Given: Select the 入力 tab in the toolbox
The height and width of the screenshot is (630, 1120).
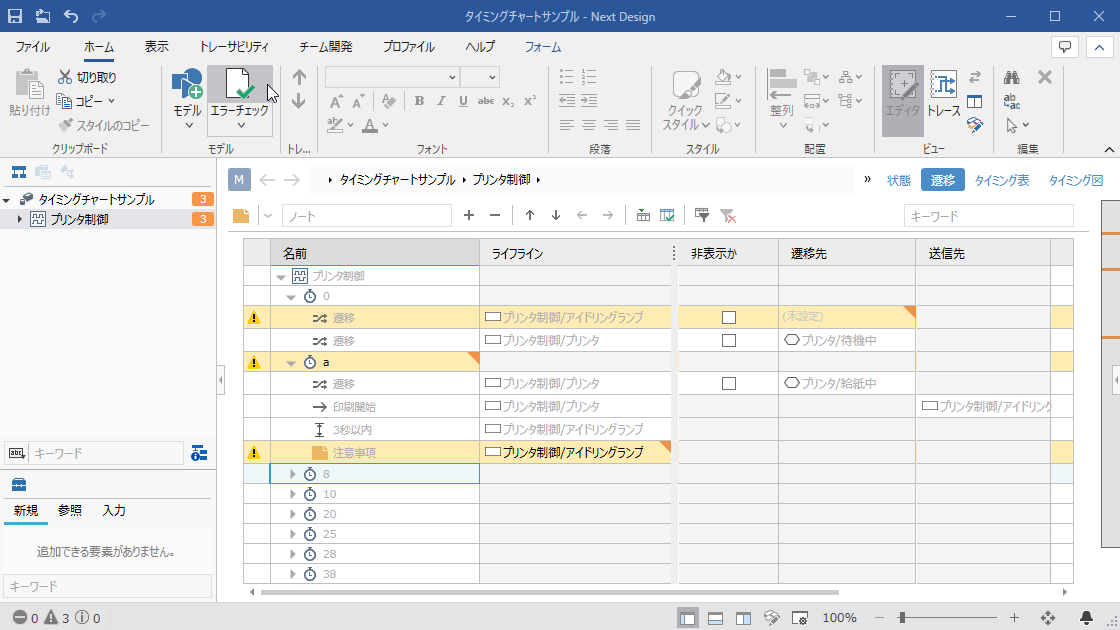Looking at the screenshot, I should tap(114, 511).
